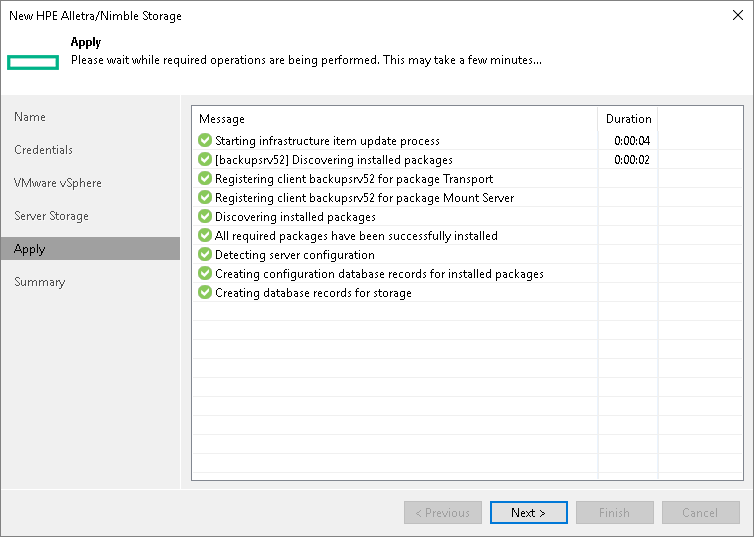The height and width of the screenshot is (537, 754).
Task: Select the 0:00:02 duration value
Action: [632, 160]
